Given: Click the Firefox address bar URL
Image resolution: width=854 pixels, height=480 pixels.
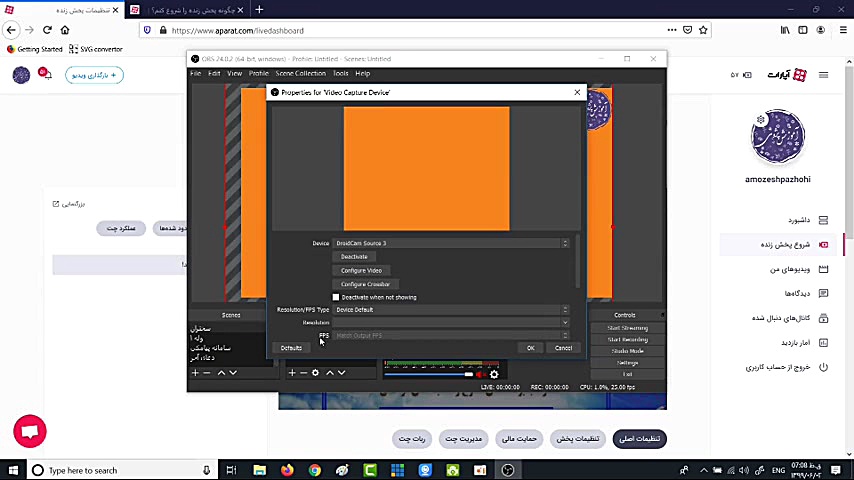Looking at the screenshot, I should tap(237, 31).
